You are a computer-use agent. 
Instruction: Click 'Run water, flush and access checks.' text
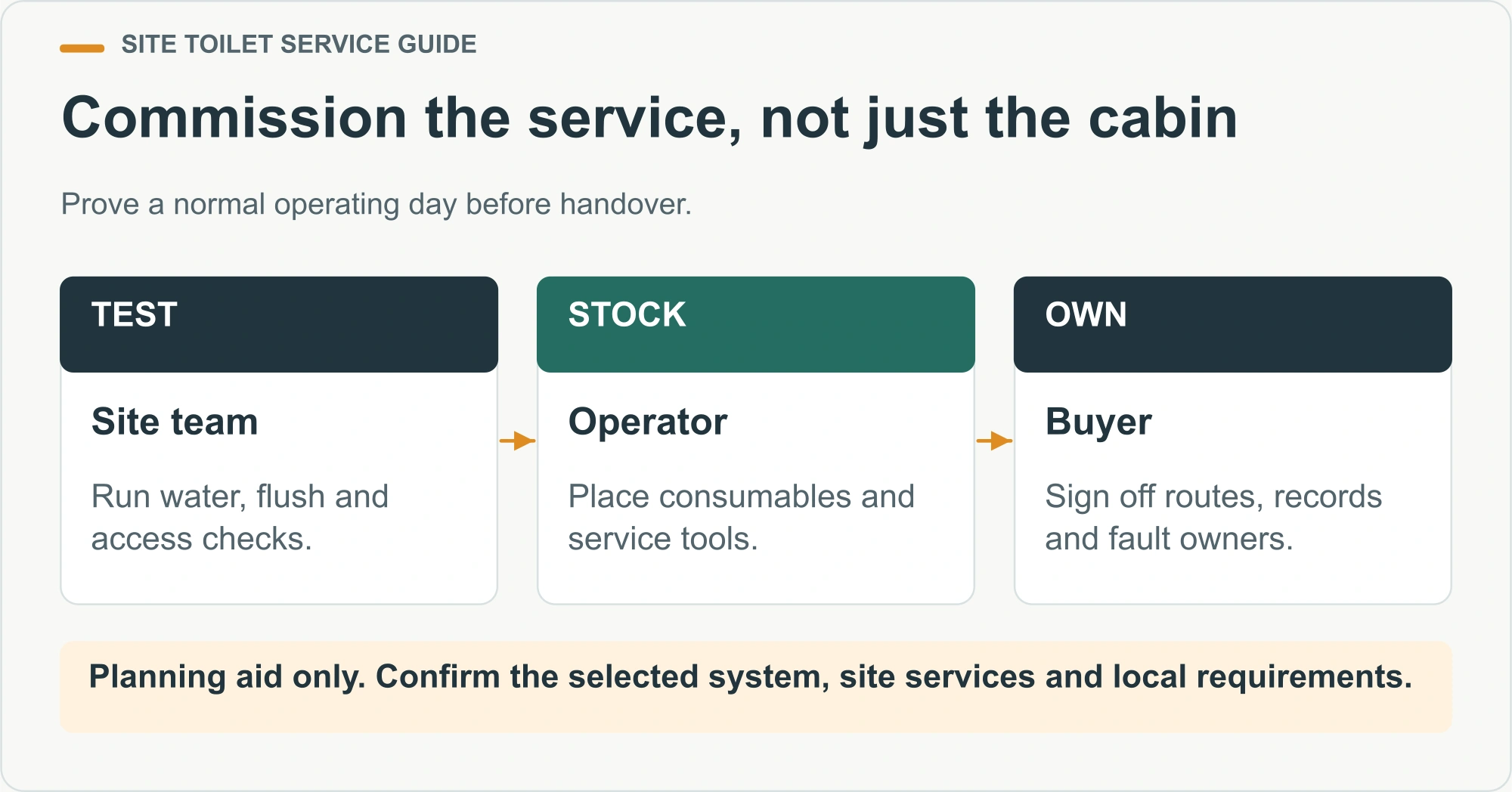pyautogui.click(x=240, y=518)
